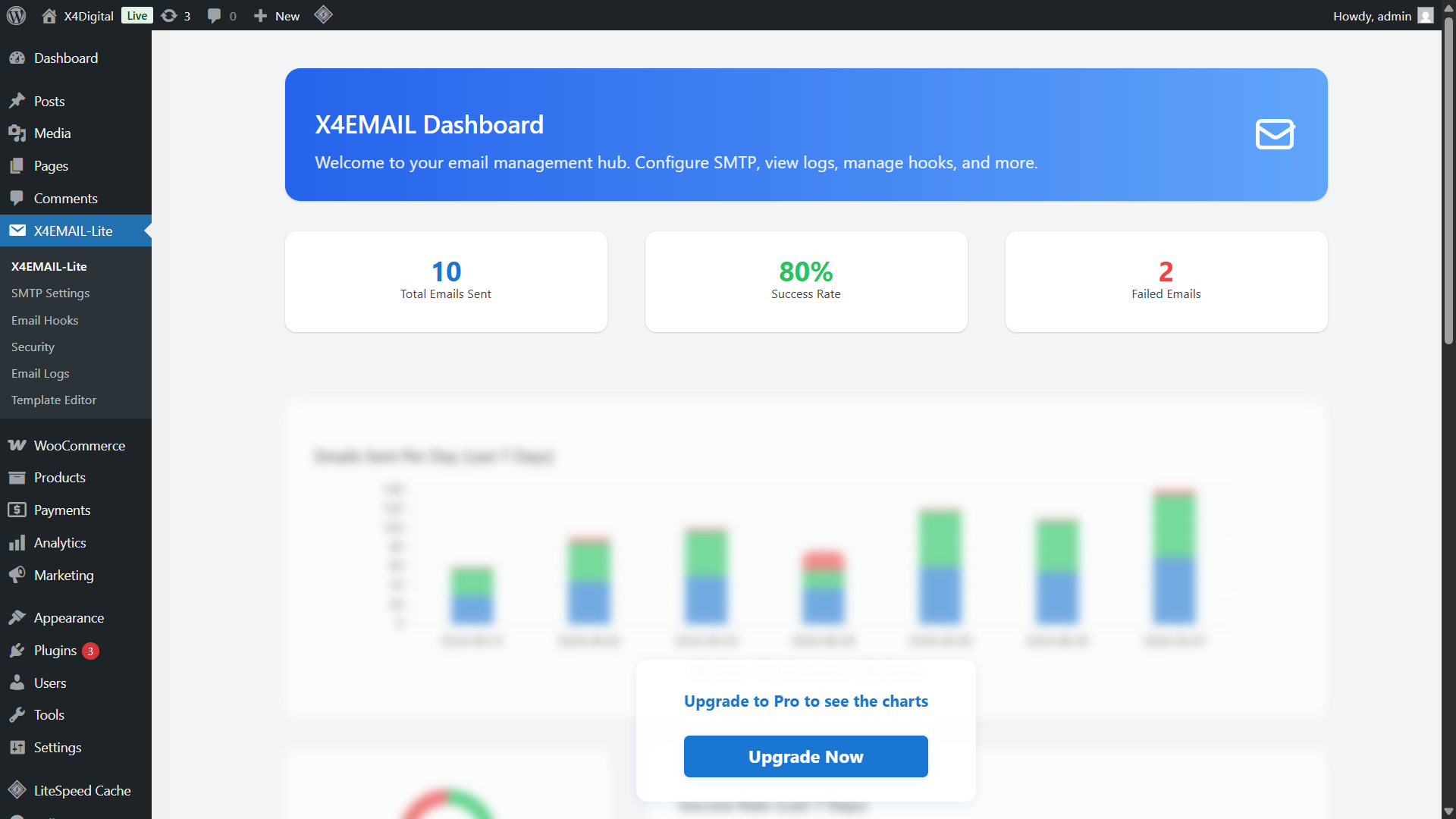The image size is (1456, 819).
Task: Click the Media icon in sidebar
Action: [x=17, y=133]
